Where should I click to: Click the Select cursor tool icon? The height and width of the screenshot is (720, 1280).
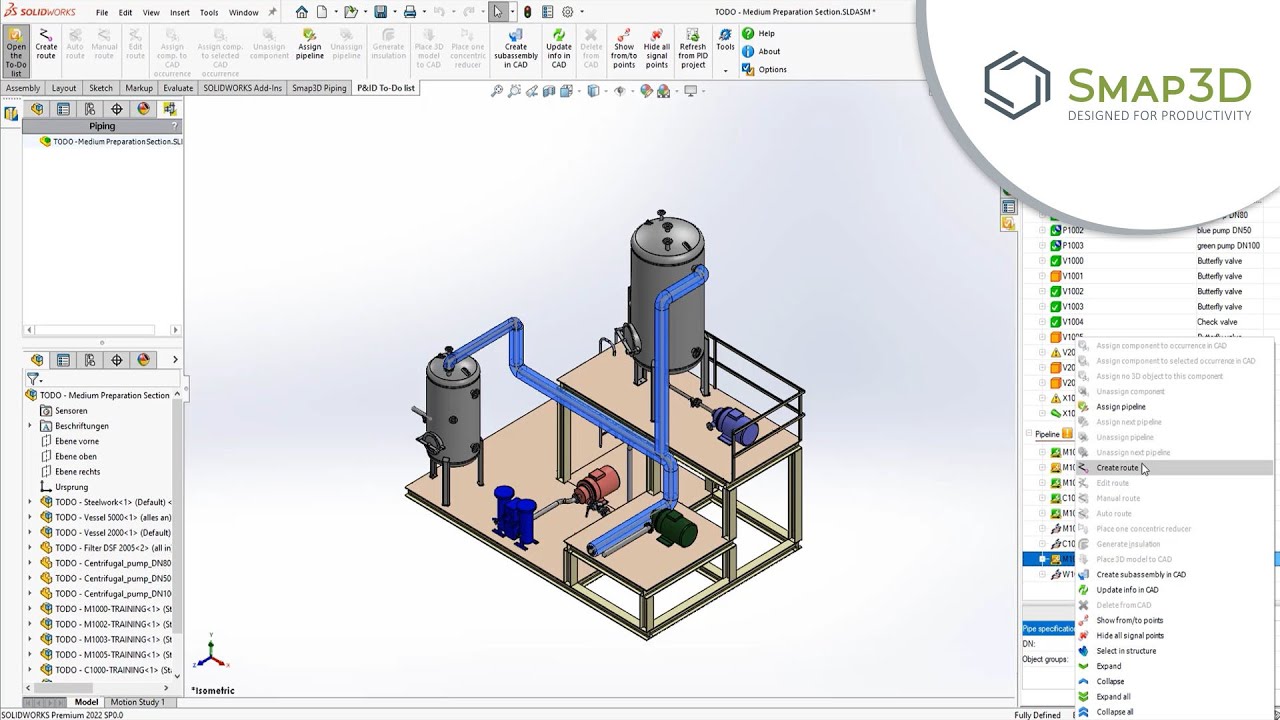[498, 12]
